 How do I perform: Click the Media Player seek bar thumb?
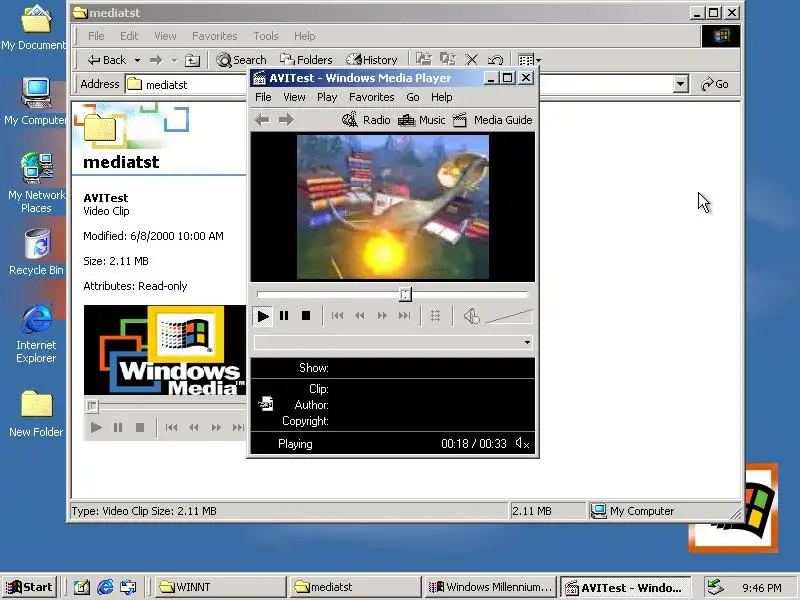[405, 294]
